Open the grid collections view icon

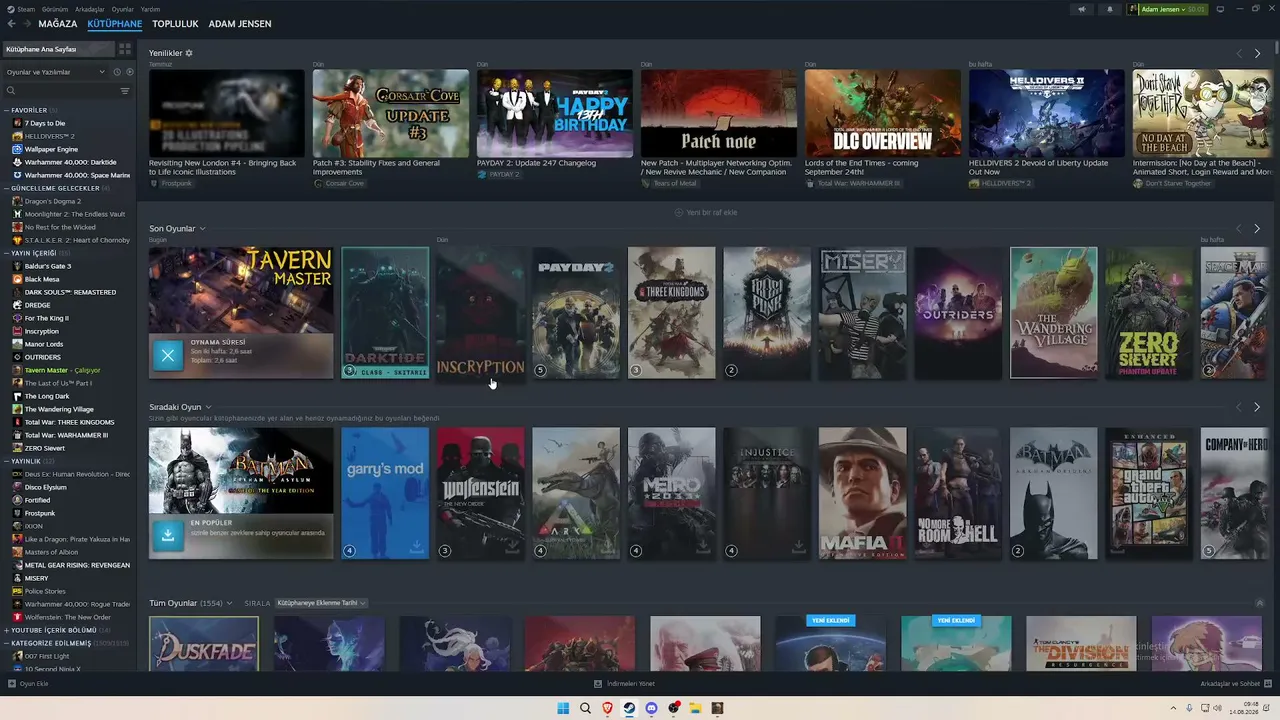tap(125, 49)
